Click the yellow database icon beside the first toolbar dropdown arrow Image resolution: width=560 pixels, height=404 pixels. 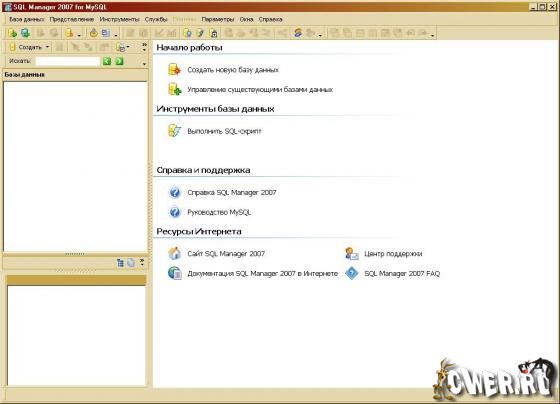point(69,33)
